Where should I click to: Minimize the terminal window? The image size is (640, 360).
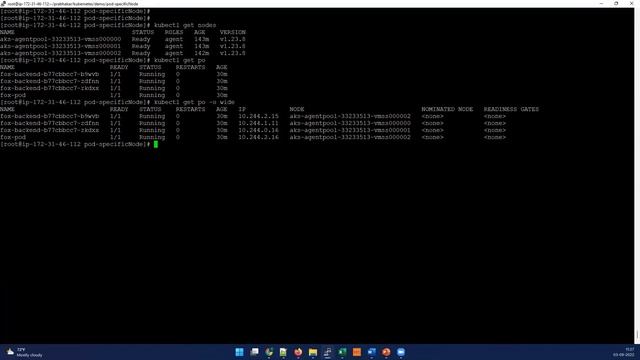point(601,4)
